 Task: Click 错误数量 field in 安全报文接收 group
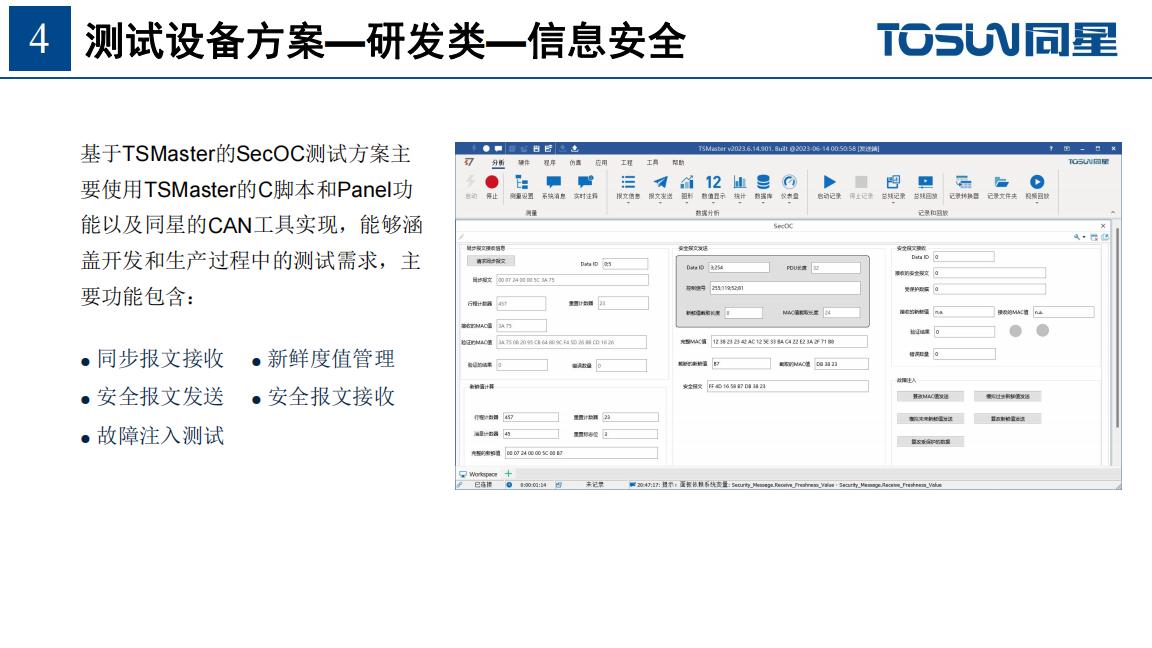pos(964,354)
